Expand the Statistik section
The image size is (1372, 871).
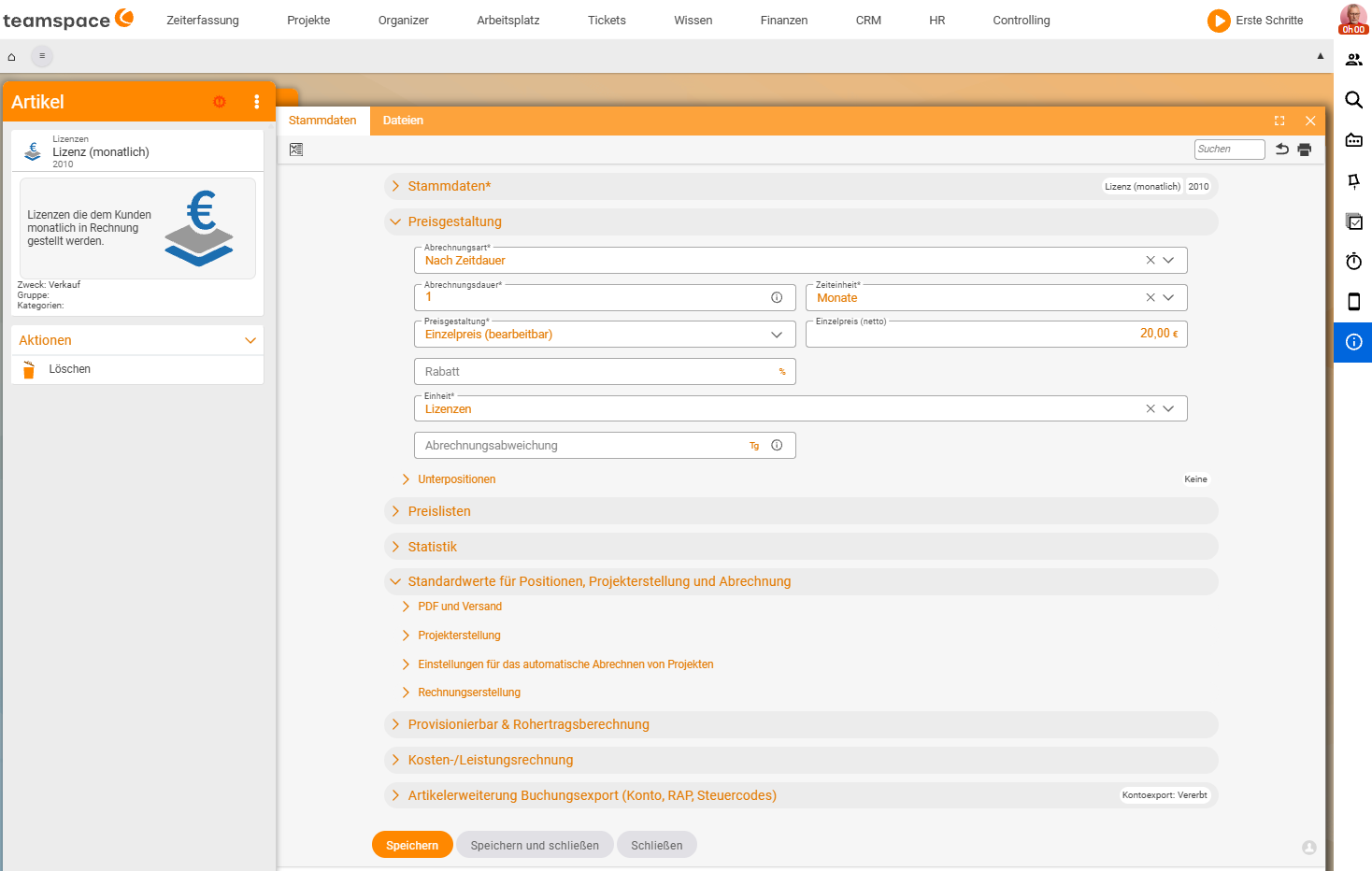(801, 547)
